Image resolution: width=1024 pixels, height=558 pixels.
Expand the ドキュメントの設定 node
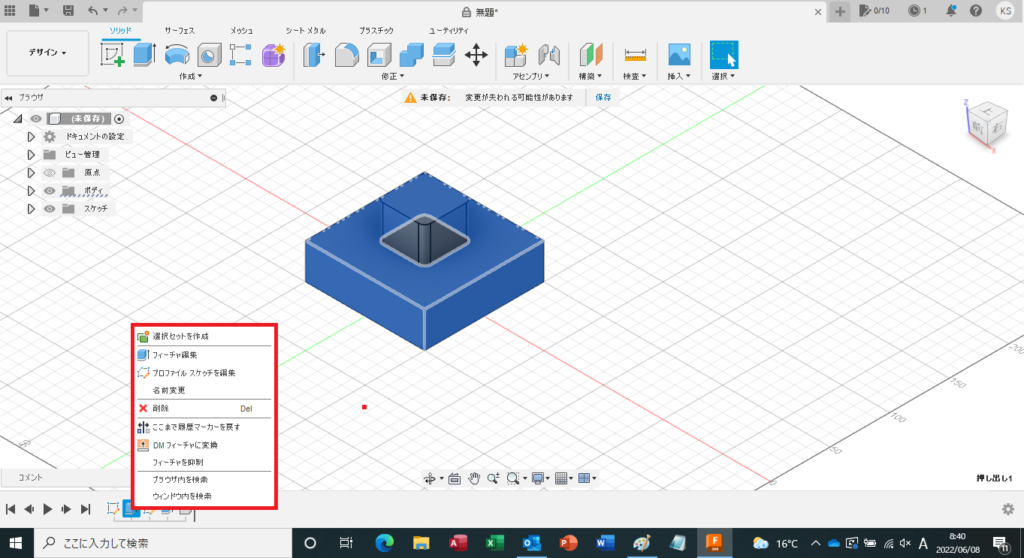click(x=31, y=137)
